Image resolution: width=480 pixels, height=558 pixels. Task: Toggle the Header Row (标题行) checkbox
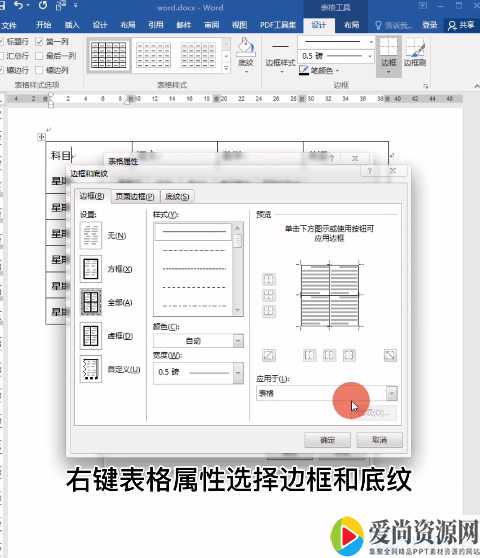pos(1,42)
